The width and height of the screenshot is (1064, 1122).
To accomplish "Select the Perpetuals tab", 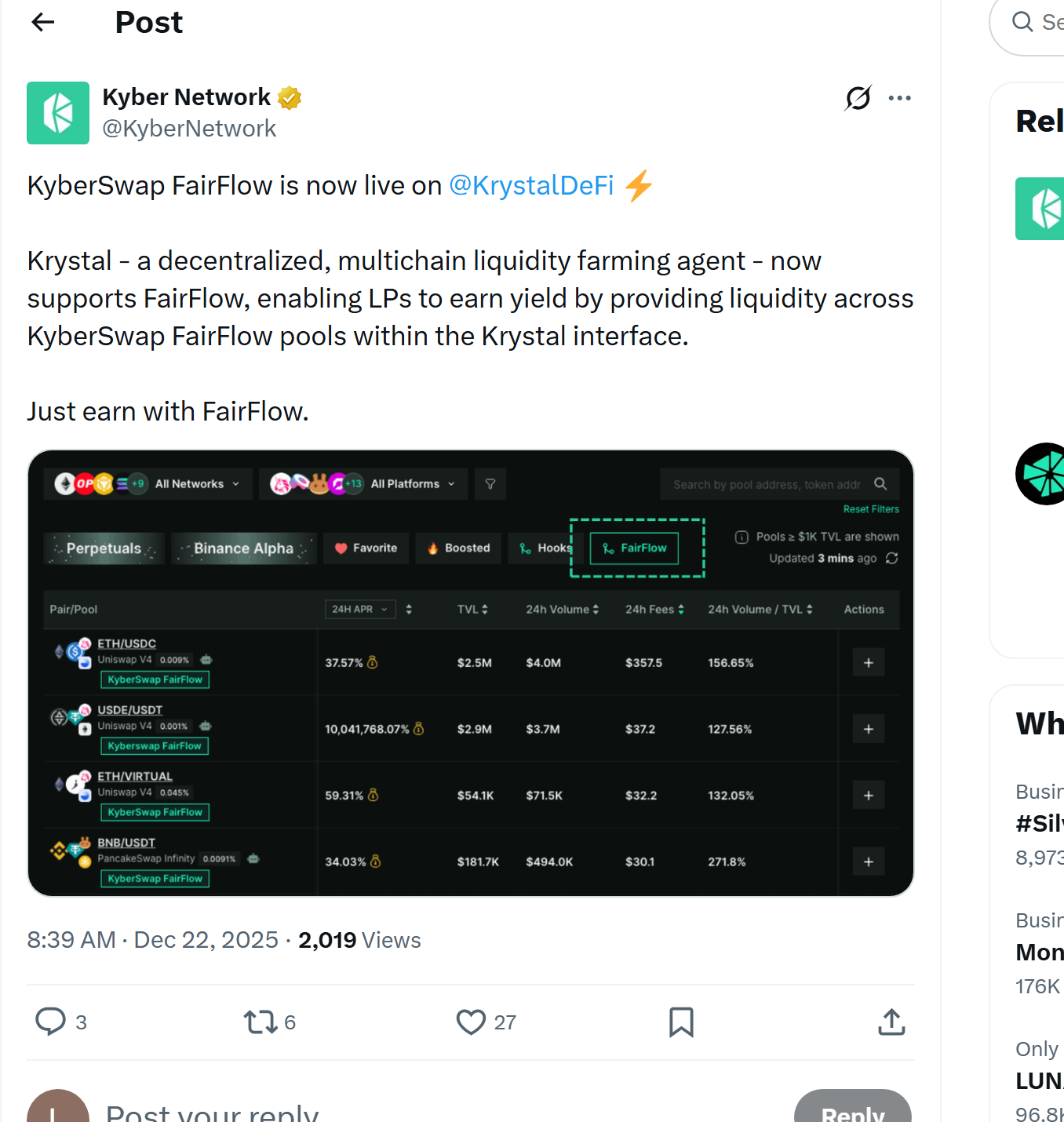I will click(x=104, y=548).
